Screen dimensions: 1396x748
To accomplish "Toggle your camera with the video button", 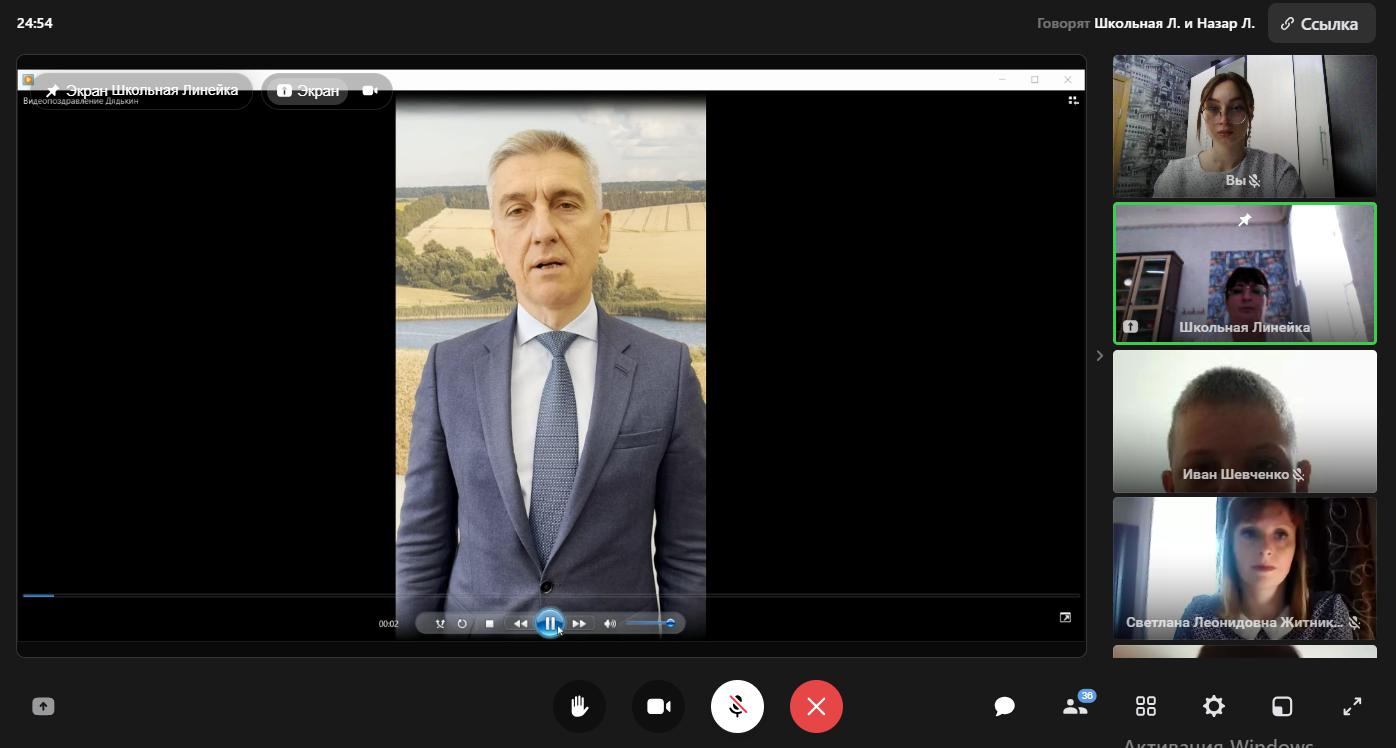I will tap(658, 707).
